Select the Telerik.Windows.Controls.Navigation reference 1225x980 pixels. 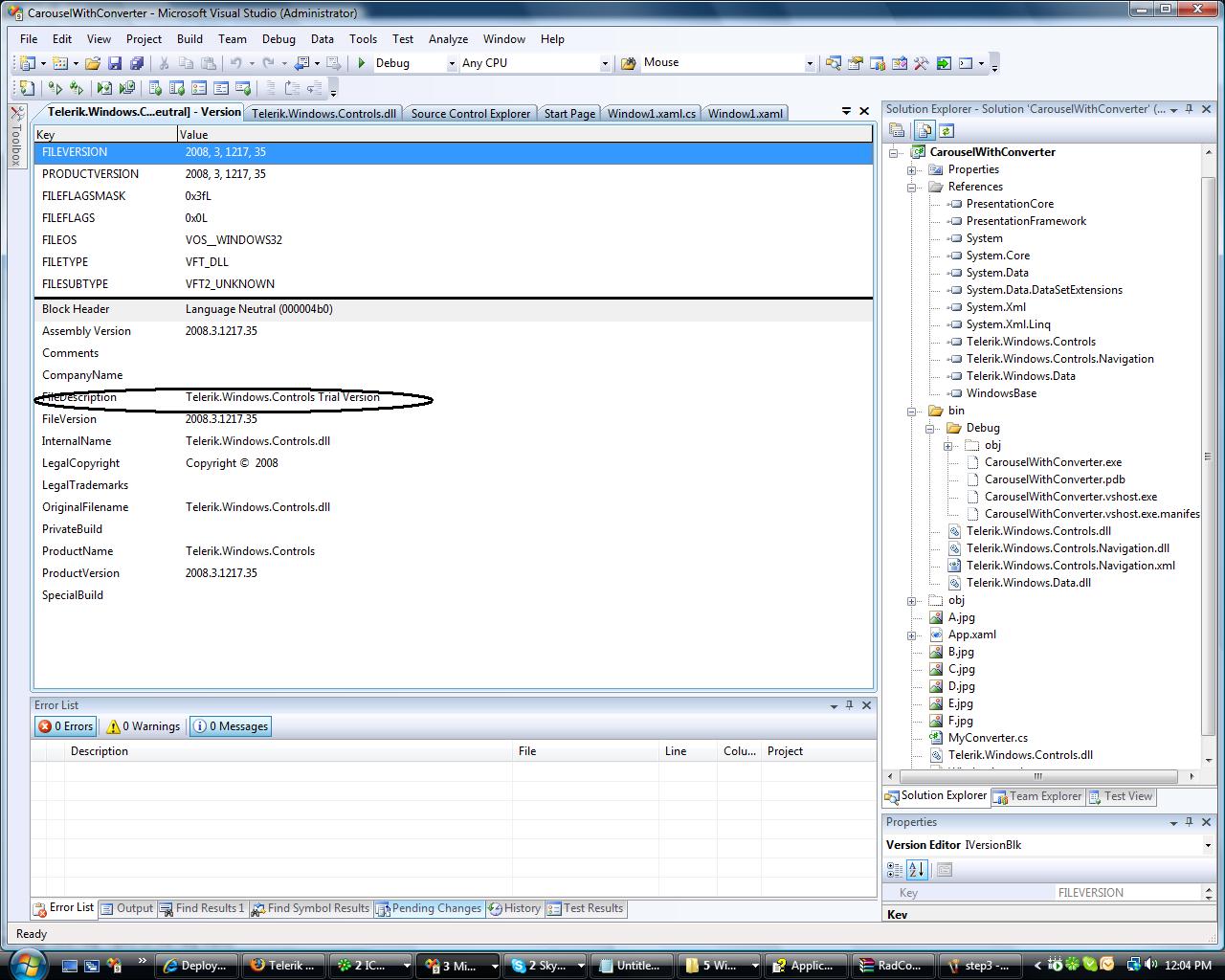click(1059, 359)
